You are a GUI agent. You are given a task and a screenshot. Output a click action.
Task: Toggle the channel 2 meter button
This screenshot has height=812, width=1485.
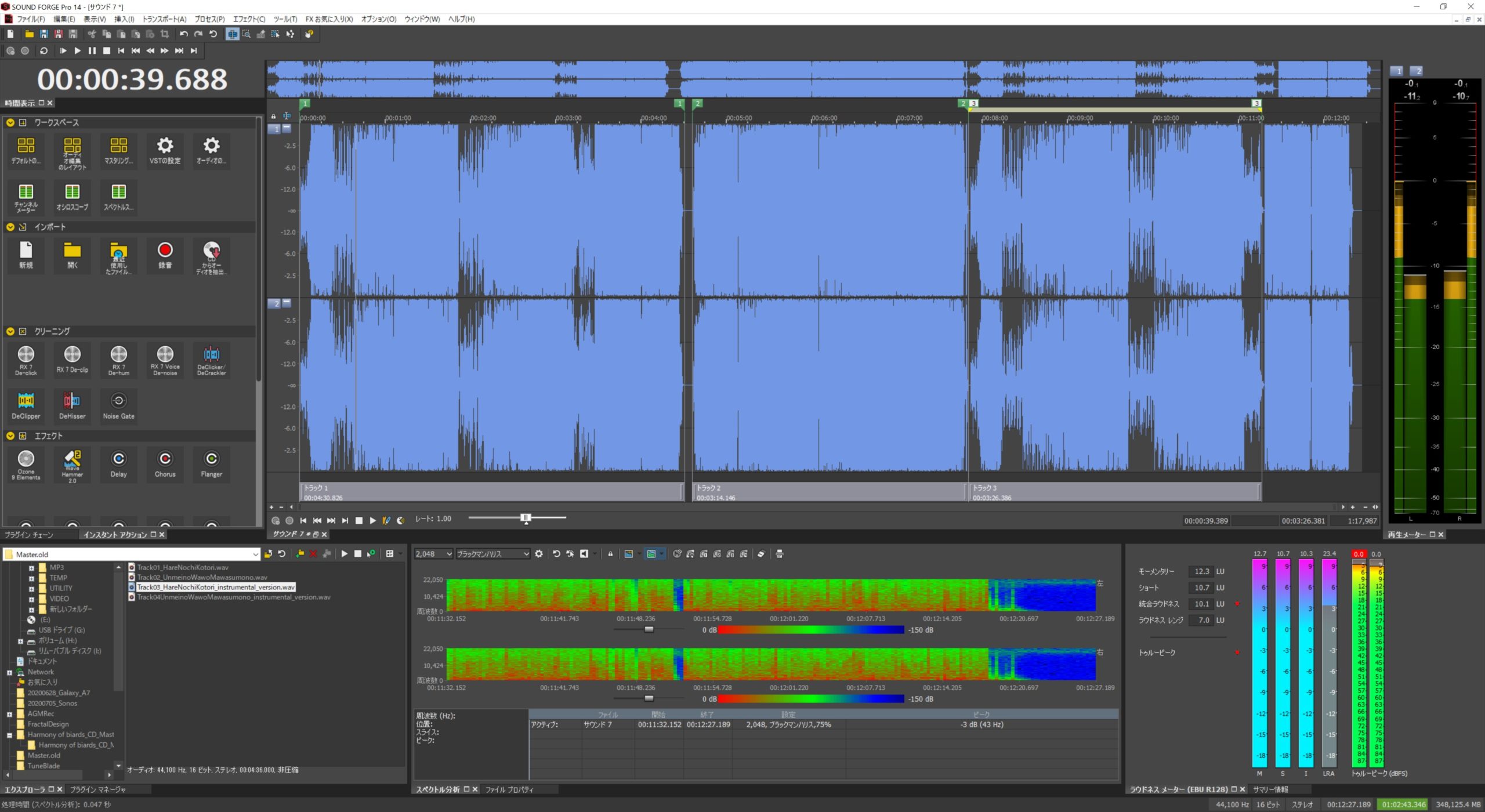1417,71
